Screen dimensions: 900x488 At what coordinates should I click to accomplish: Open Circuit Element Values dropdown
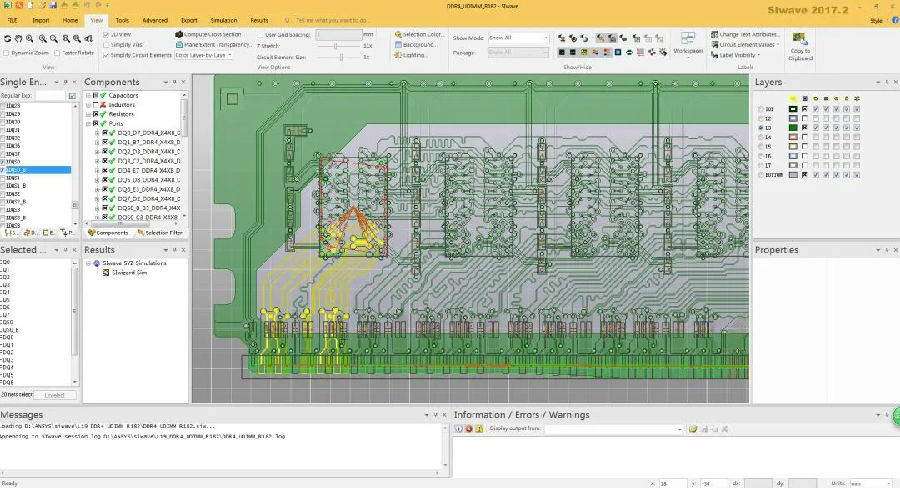[745, 45]
